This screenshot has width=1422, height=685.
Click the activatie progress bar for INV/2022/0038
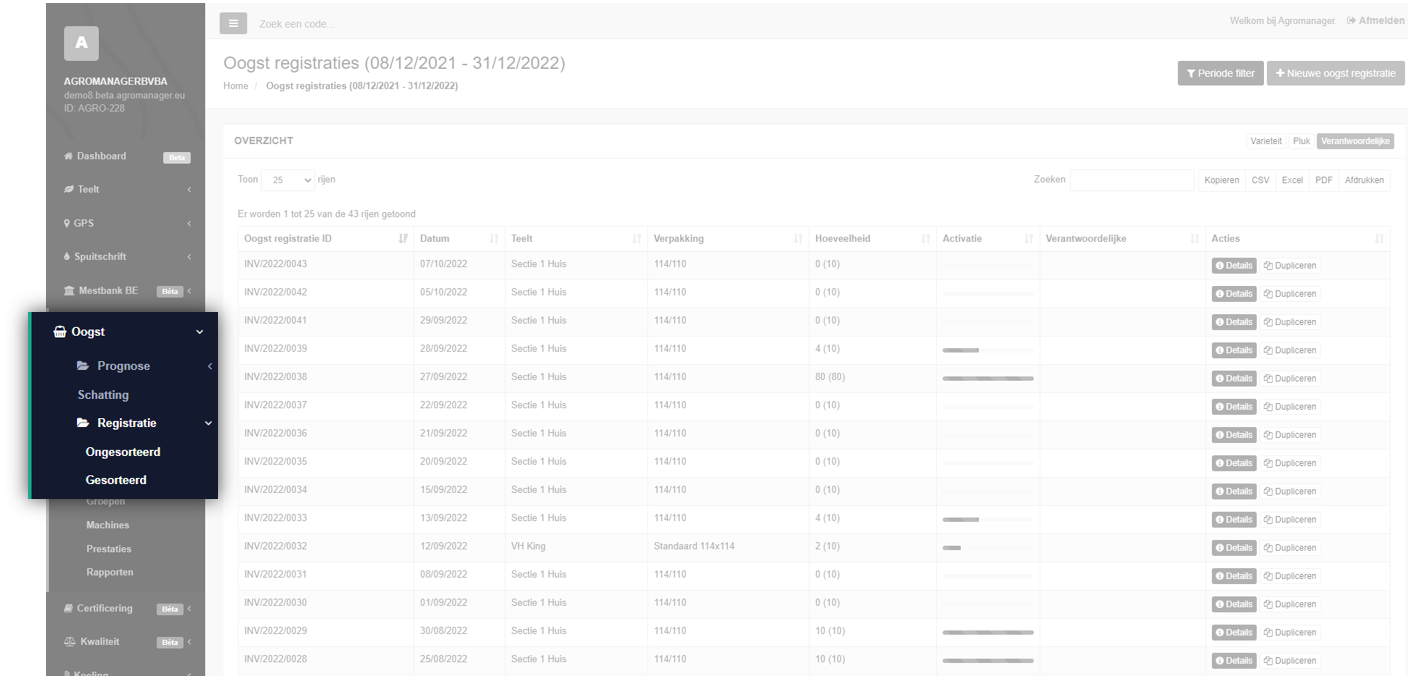tap(987, 378)
